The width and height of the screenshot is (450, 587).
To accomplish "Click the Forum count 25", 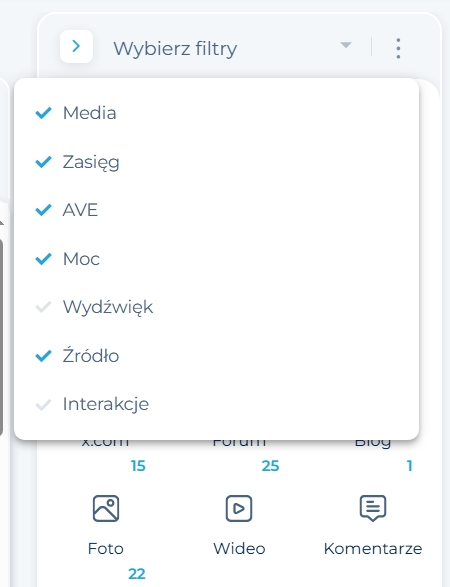I will coord(270,466).
